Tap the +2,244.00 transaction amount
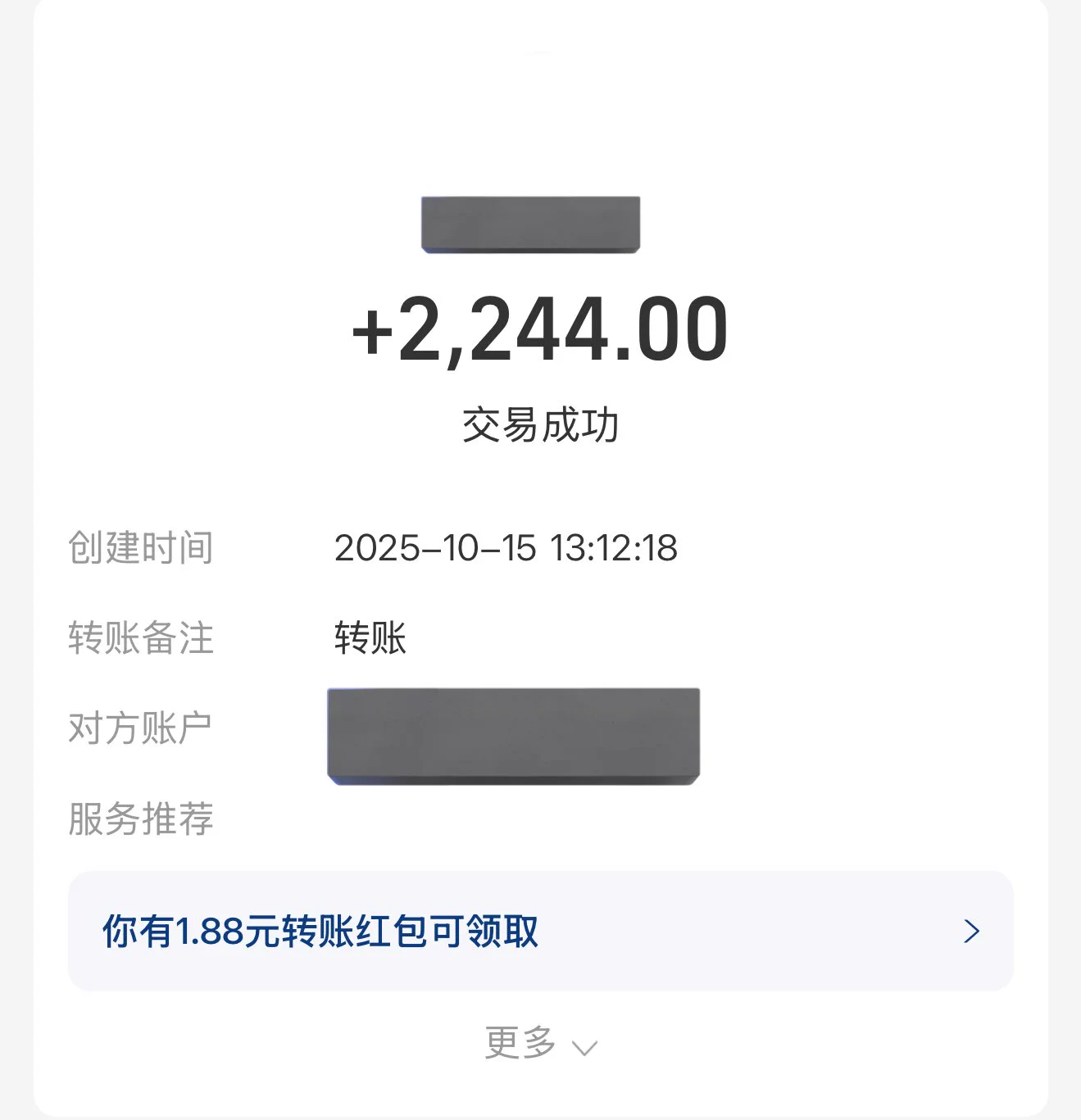Viewport: 1081px width, 1120px height. [539, 330]
